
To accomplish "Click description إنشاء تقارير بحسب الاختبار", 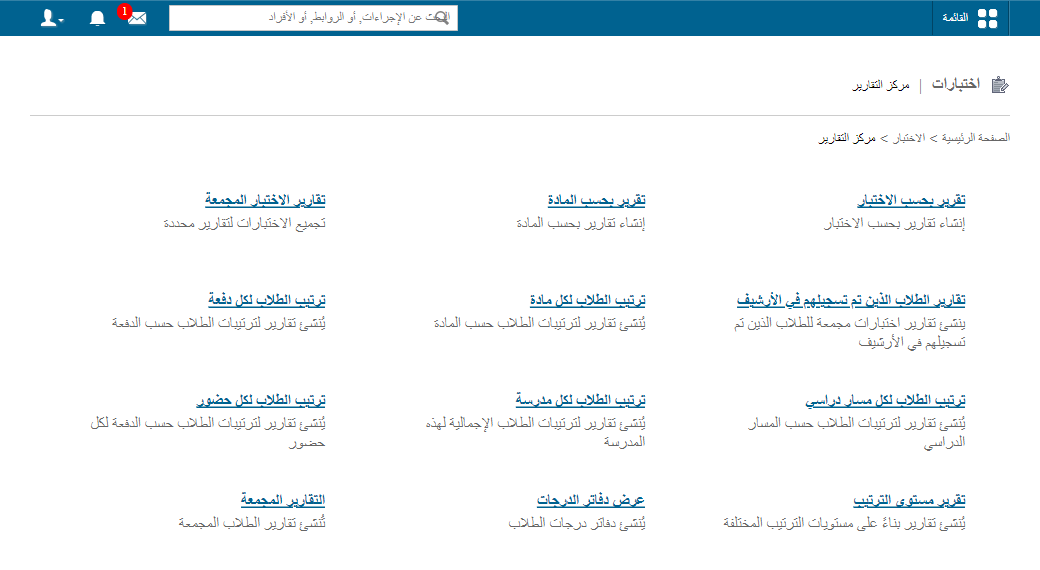I will pyautogui.click(x=895, y=224).
